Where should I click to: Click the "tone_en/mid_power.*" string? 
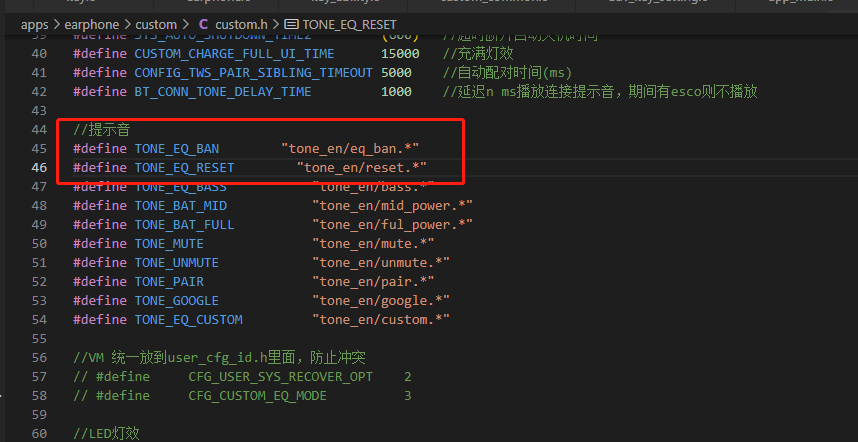pyautogui.click(x=392, y=206)
